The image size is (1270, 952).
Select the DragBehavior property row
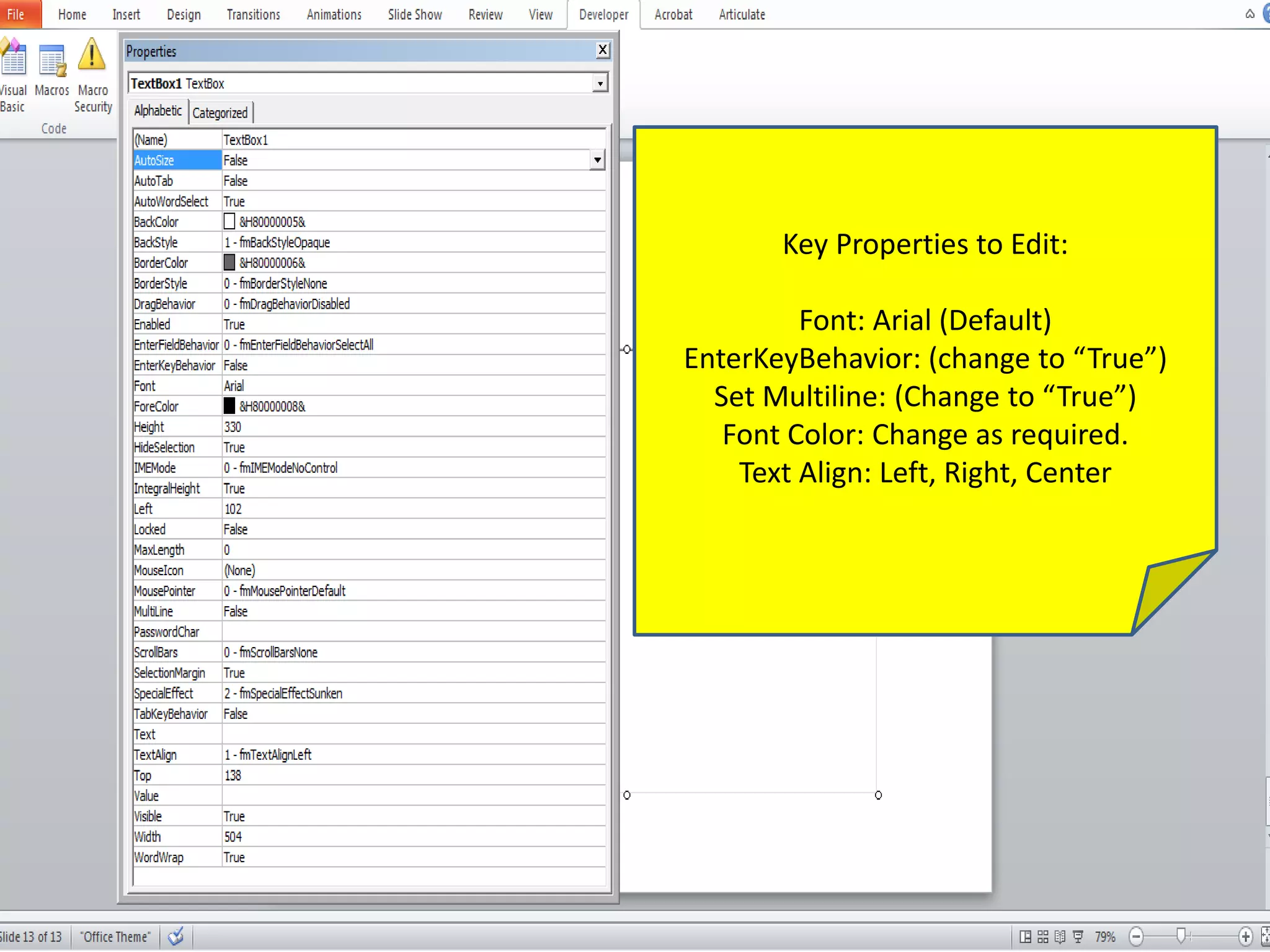[x=370, y=303]
